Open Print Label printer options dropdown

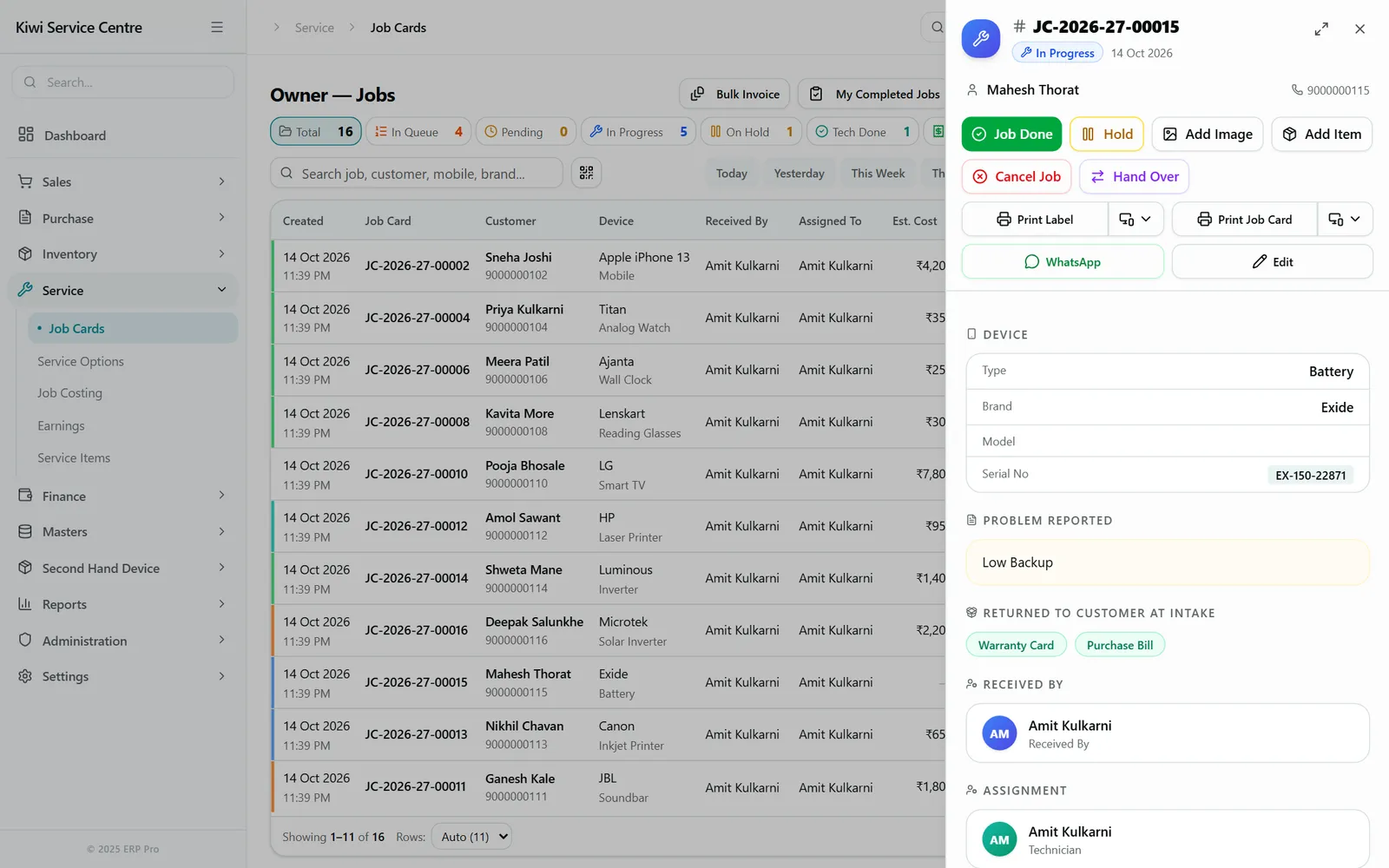(x=1136, y=220)
